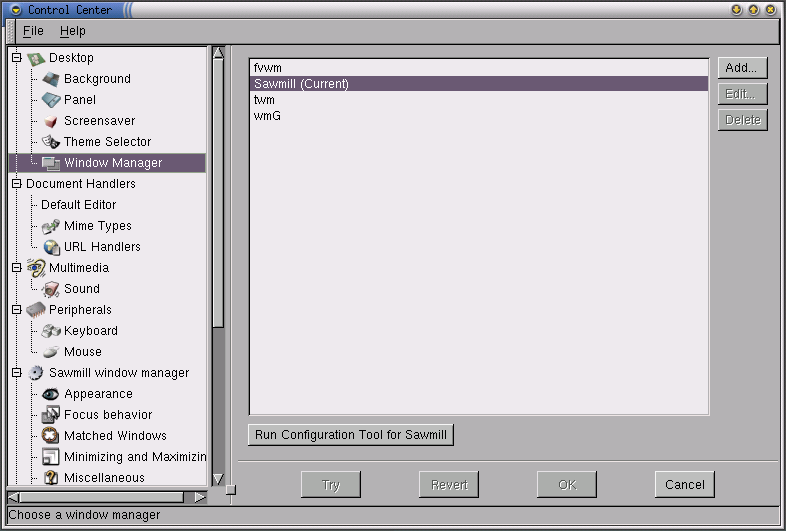
Task: Open the File menu
Action: pos(33,31)
